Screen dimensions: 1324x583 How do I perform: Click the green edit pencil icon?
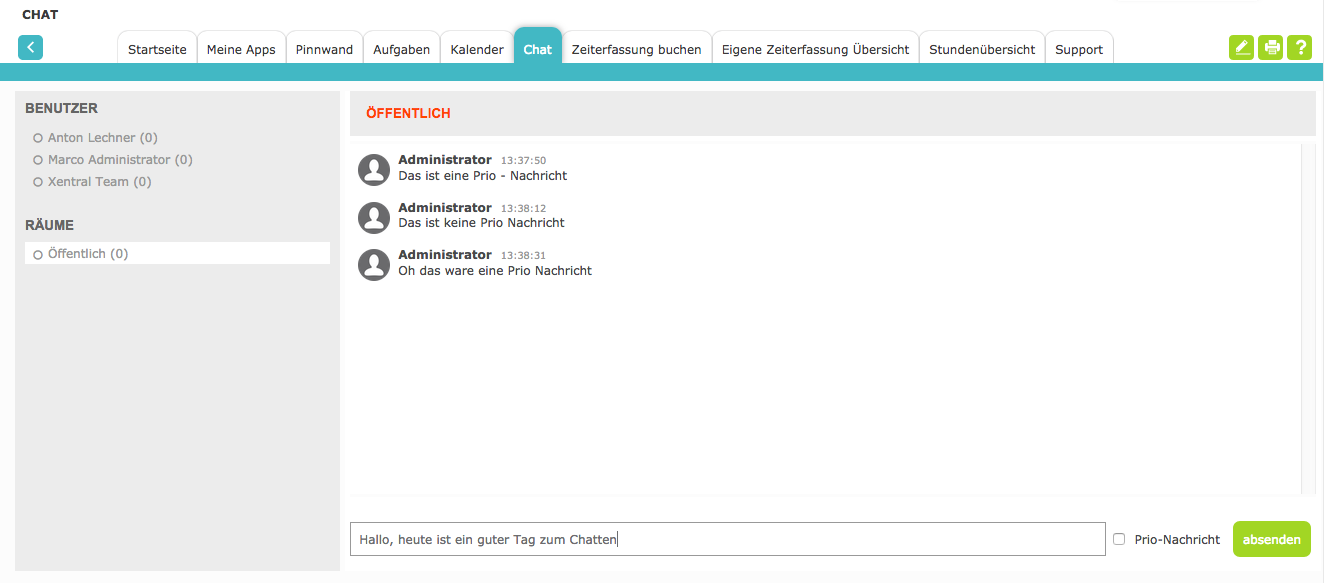click(1241, 48)
